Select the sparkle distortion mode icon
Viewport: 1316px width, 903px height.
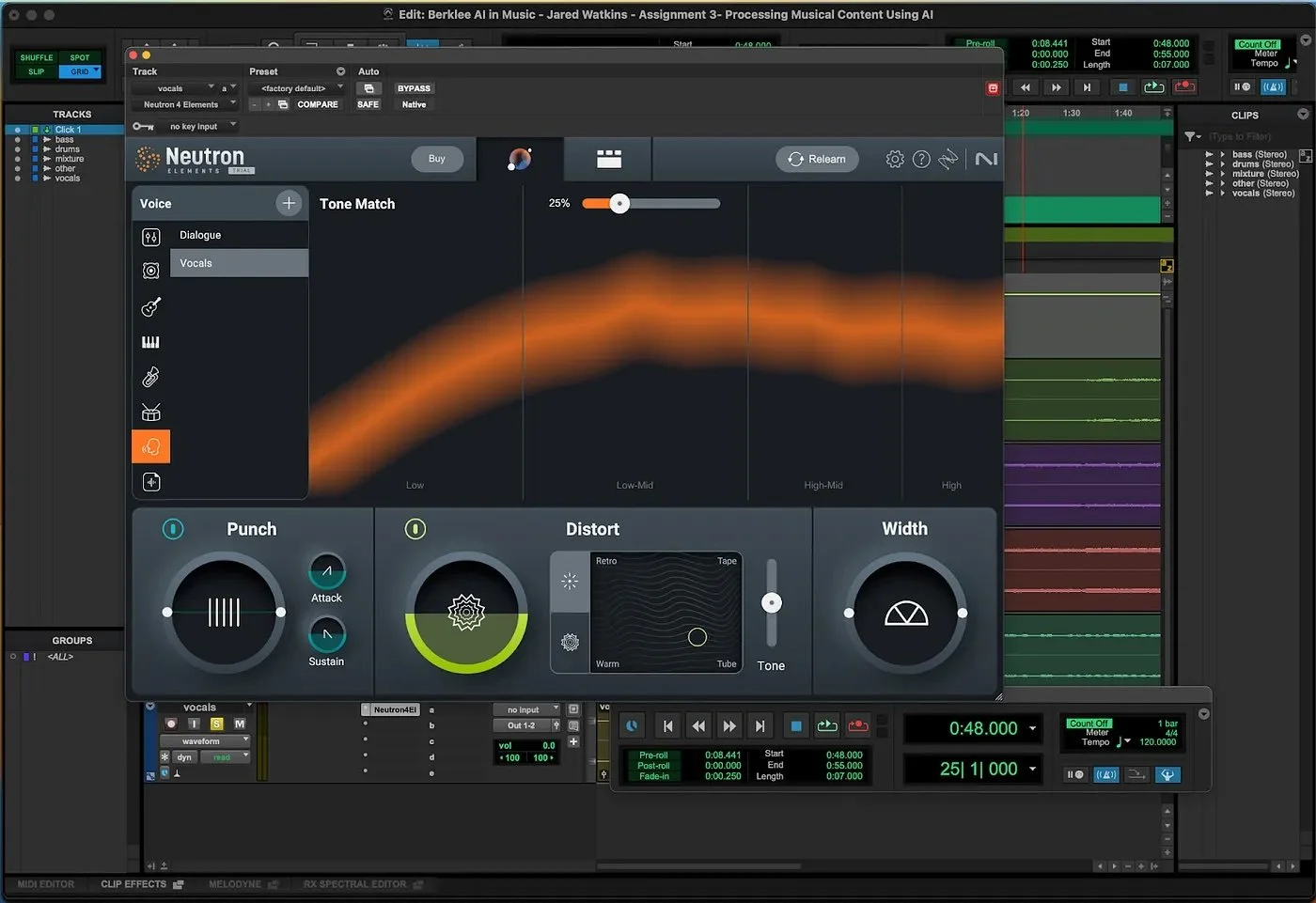pos(570,582)
